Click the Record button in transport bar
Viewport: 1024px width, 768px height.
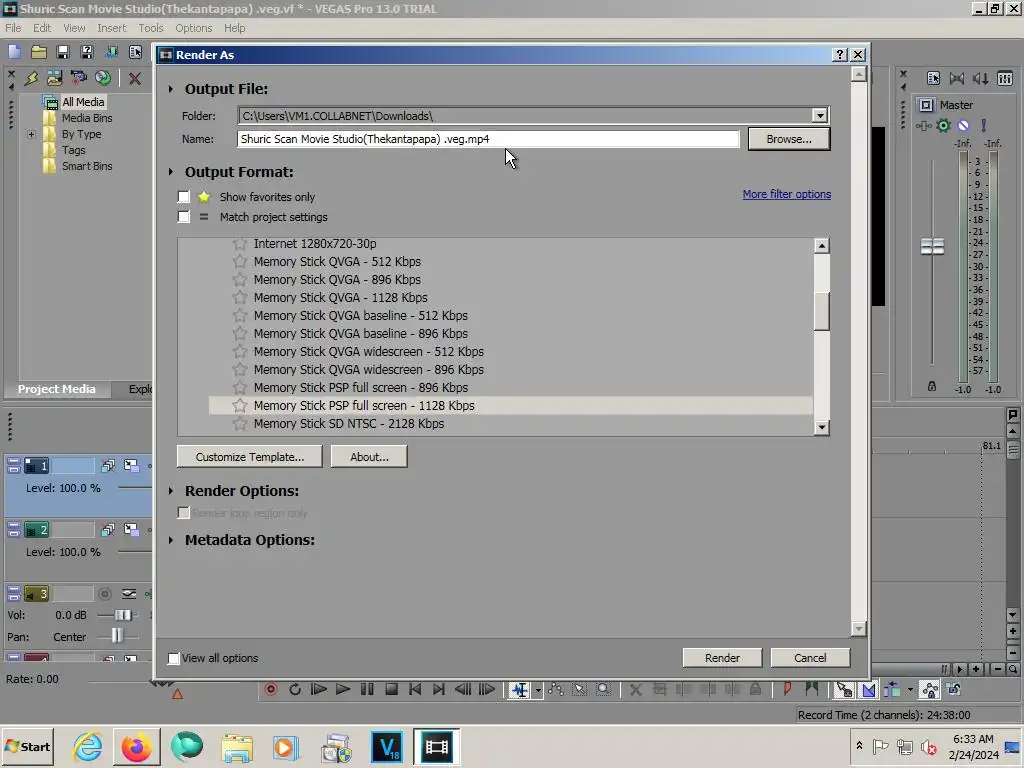click(x=271, y=689)
